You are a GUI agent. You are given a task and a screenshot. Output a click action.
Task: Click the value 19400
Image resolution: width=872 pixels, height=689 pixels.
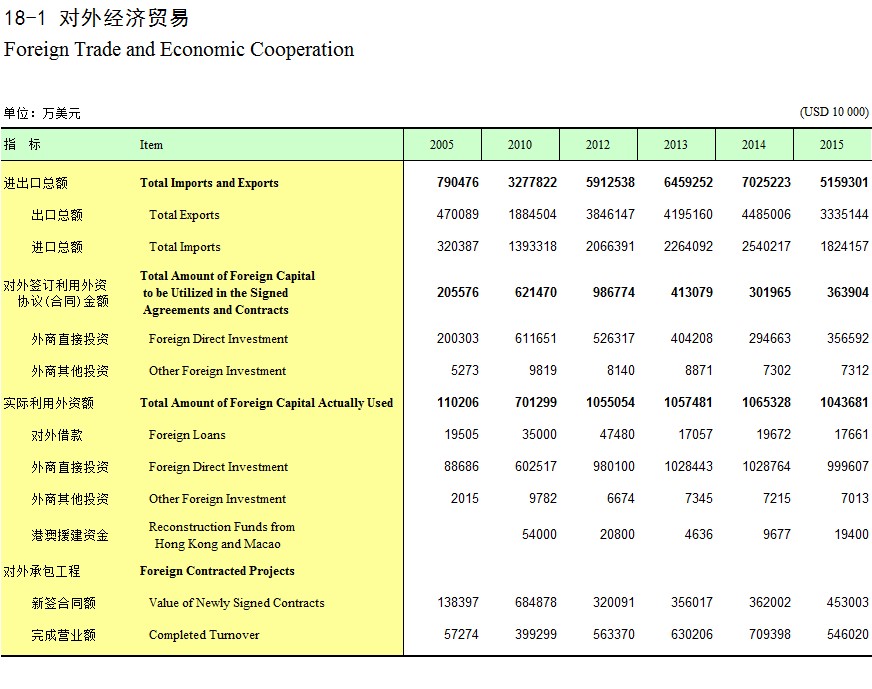(x=851, y=534)
